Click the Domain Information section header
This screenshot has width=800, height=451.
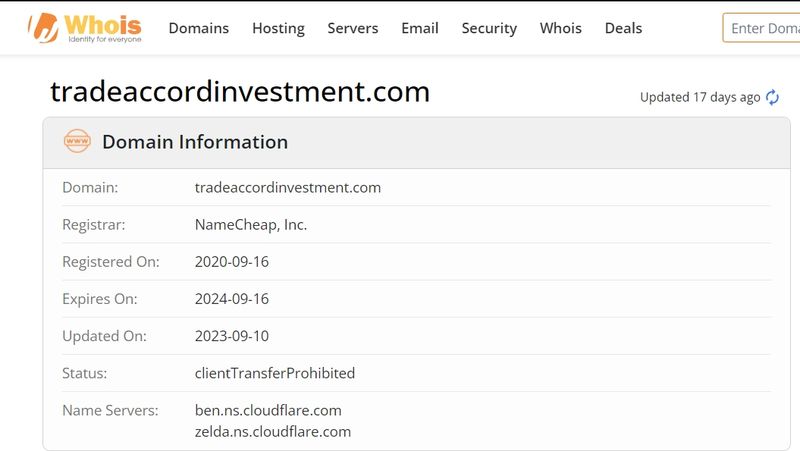(x=195, y=142)
